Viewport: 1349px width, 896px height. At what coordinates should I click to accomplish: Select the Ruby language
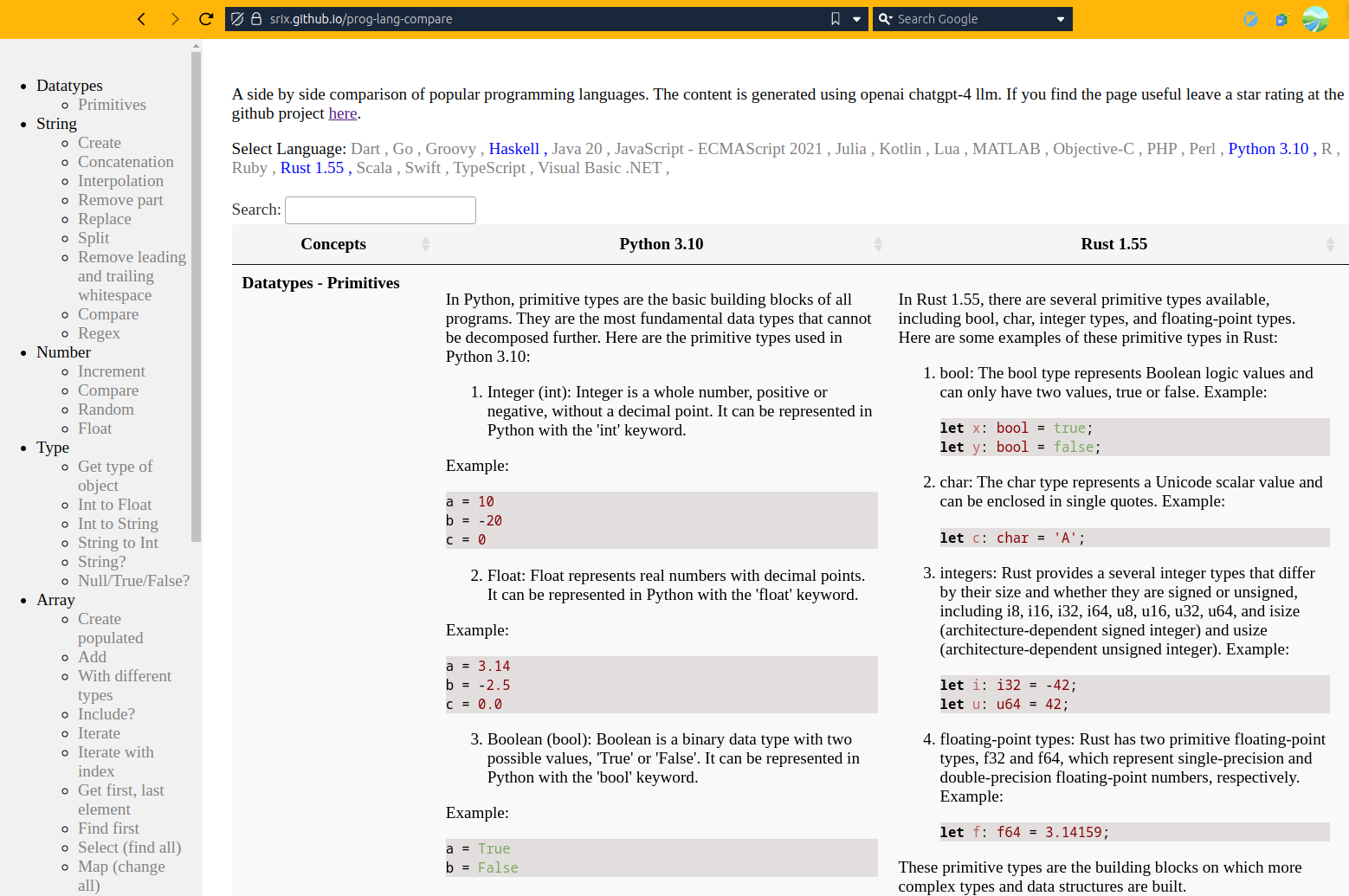249,168
